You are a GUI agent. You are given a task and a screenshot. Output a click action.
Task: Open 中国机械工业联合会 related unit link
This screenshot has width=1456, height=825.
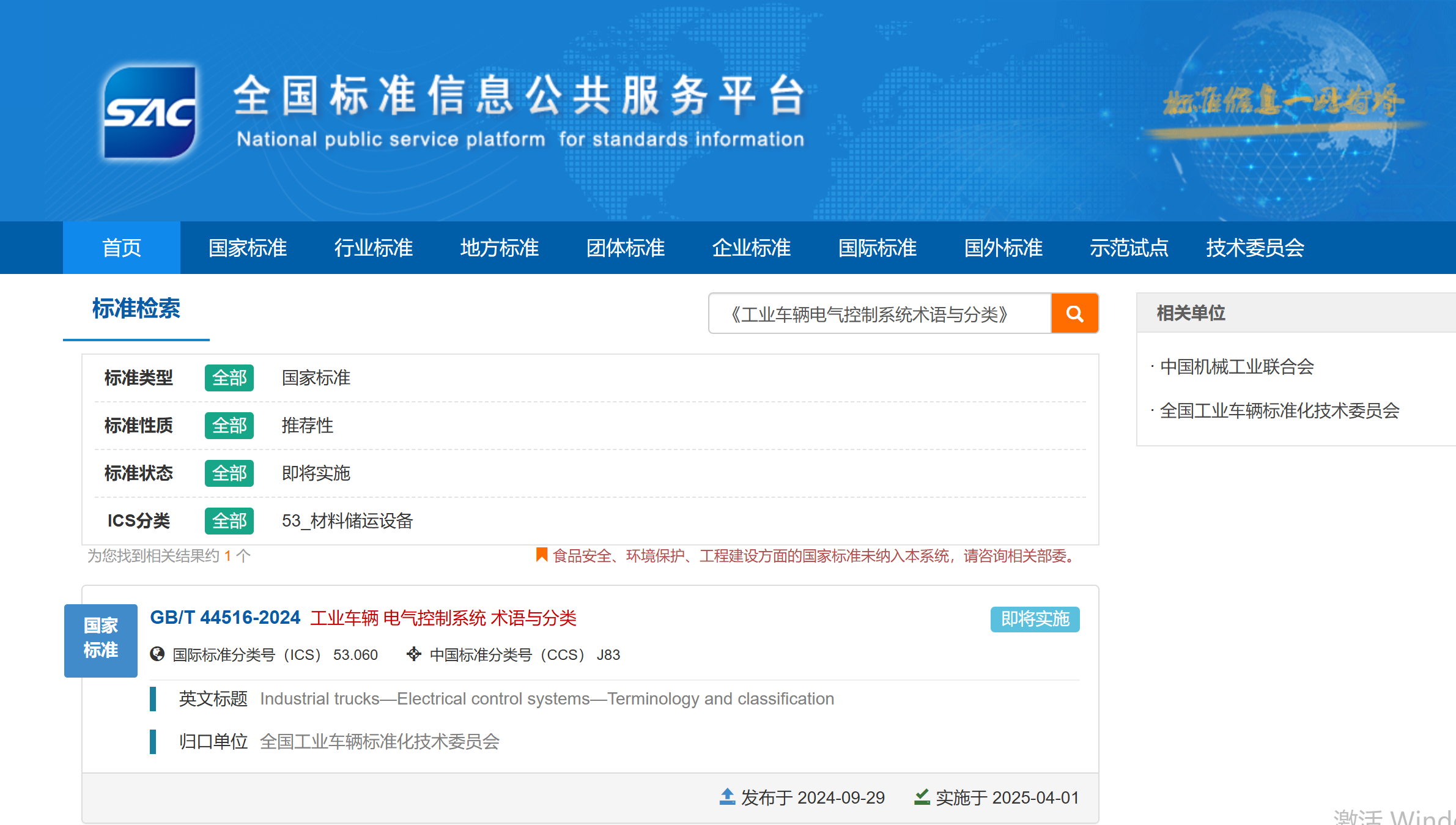tap(1236, 367)
